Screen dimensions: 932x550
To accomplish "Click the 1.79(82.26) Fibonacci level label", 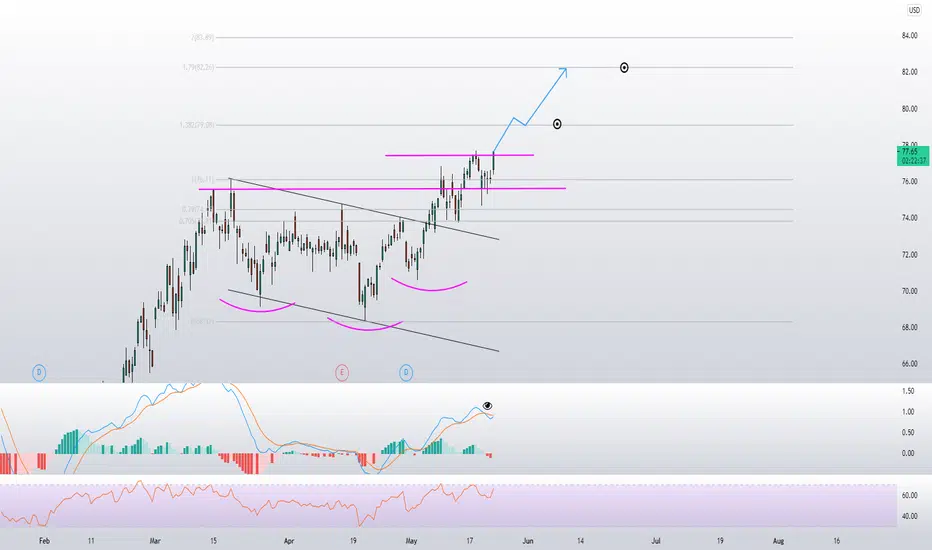I will tap(199, 67).
